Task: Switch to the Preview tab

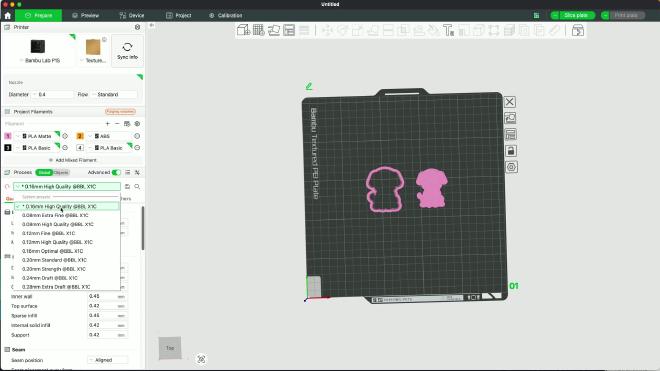Action: [x=85, y=16]
